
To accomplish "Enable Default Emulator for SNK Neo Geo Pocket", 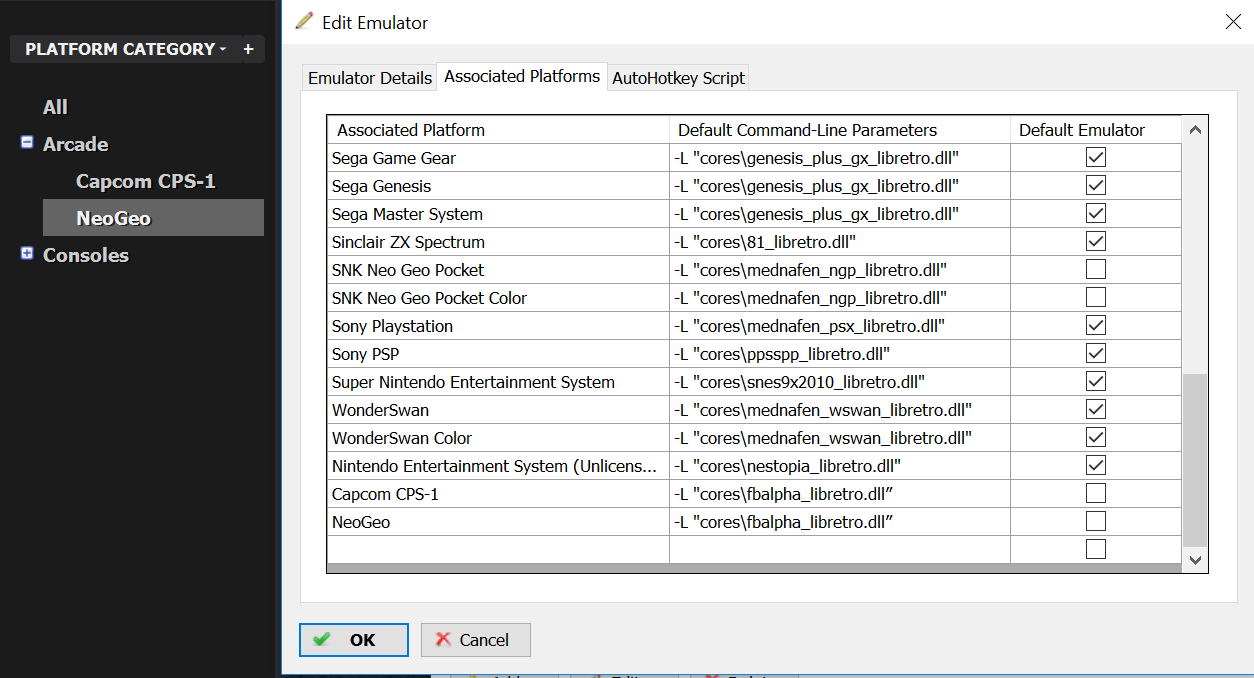I will [x=1096, y=269].
